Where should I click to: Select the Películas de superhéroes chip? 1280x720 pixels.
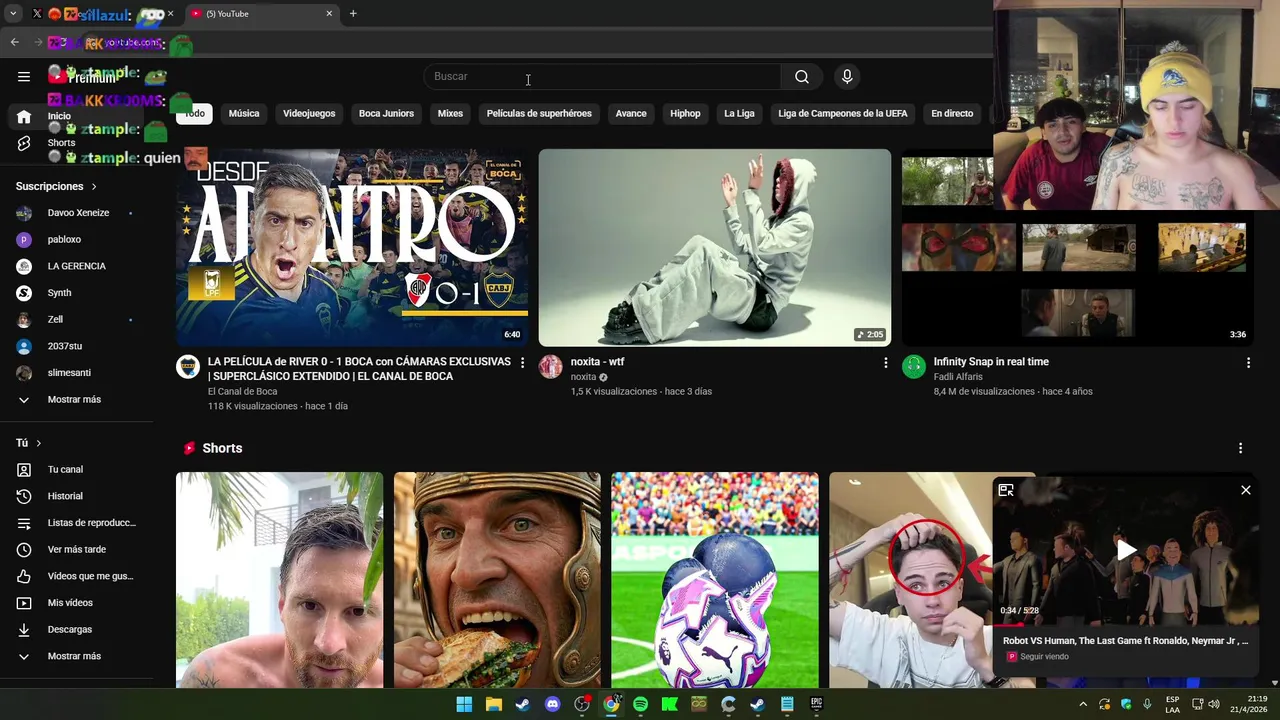[539, 114]
